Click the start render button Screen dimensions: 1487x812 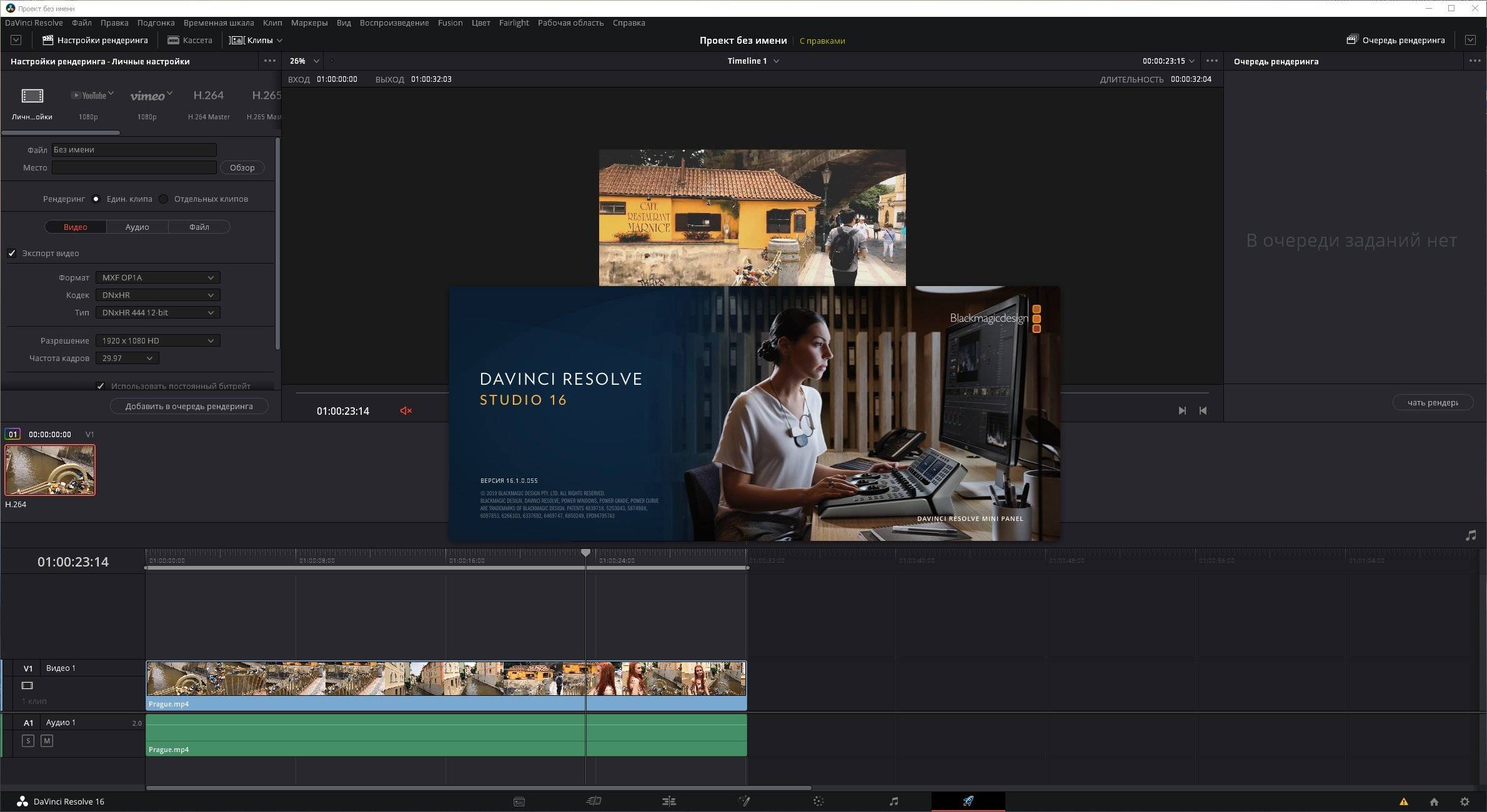coord(1433,402)
